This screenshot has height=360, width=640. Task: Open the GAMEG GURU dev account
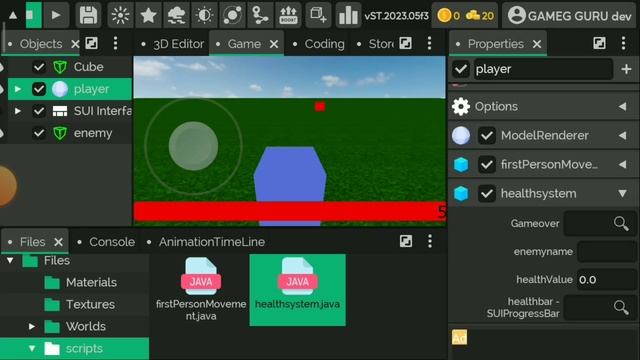569,16
